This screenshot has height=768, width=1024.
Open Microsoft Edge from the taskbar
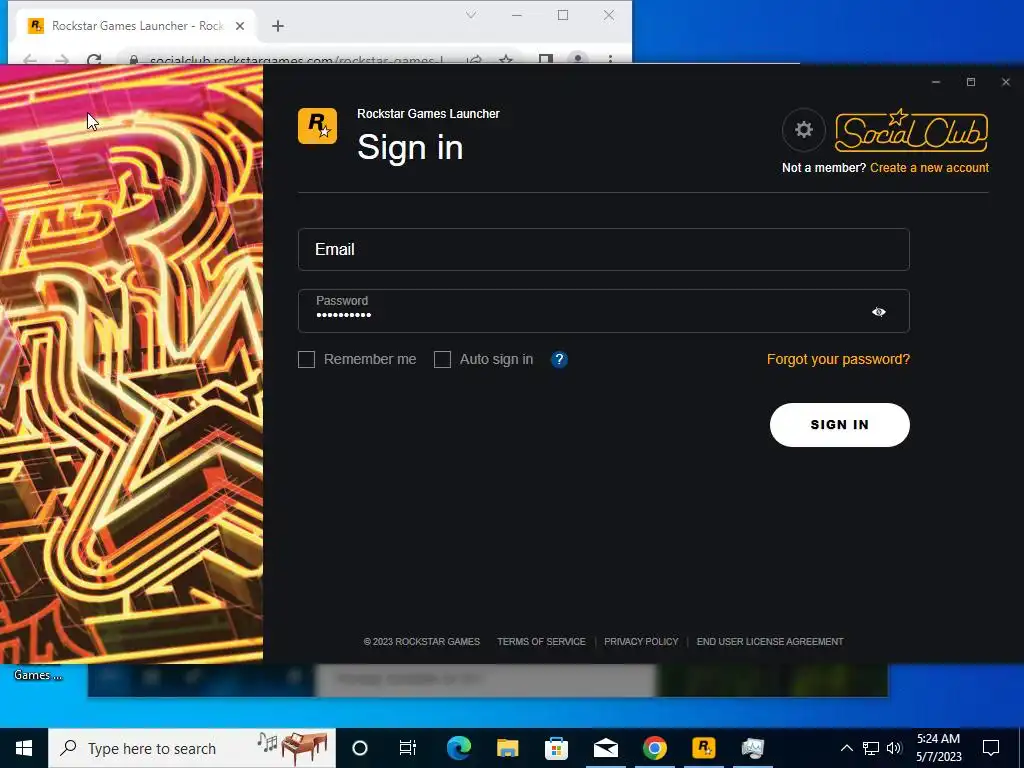459,748
